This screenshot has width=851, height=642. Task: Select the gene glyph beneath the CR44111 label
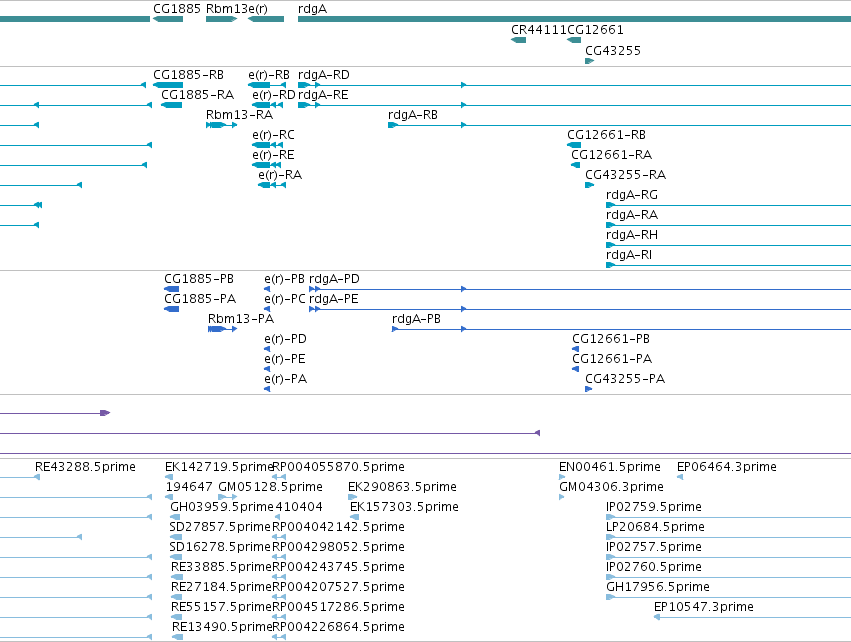pyautogui.click(x=519, y=40)
